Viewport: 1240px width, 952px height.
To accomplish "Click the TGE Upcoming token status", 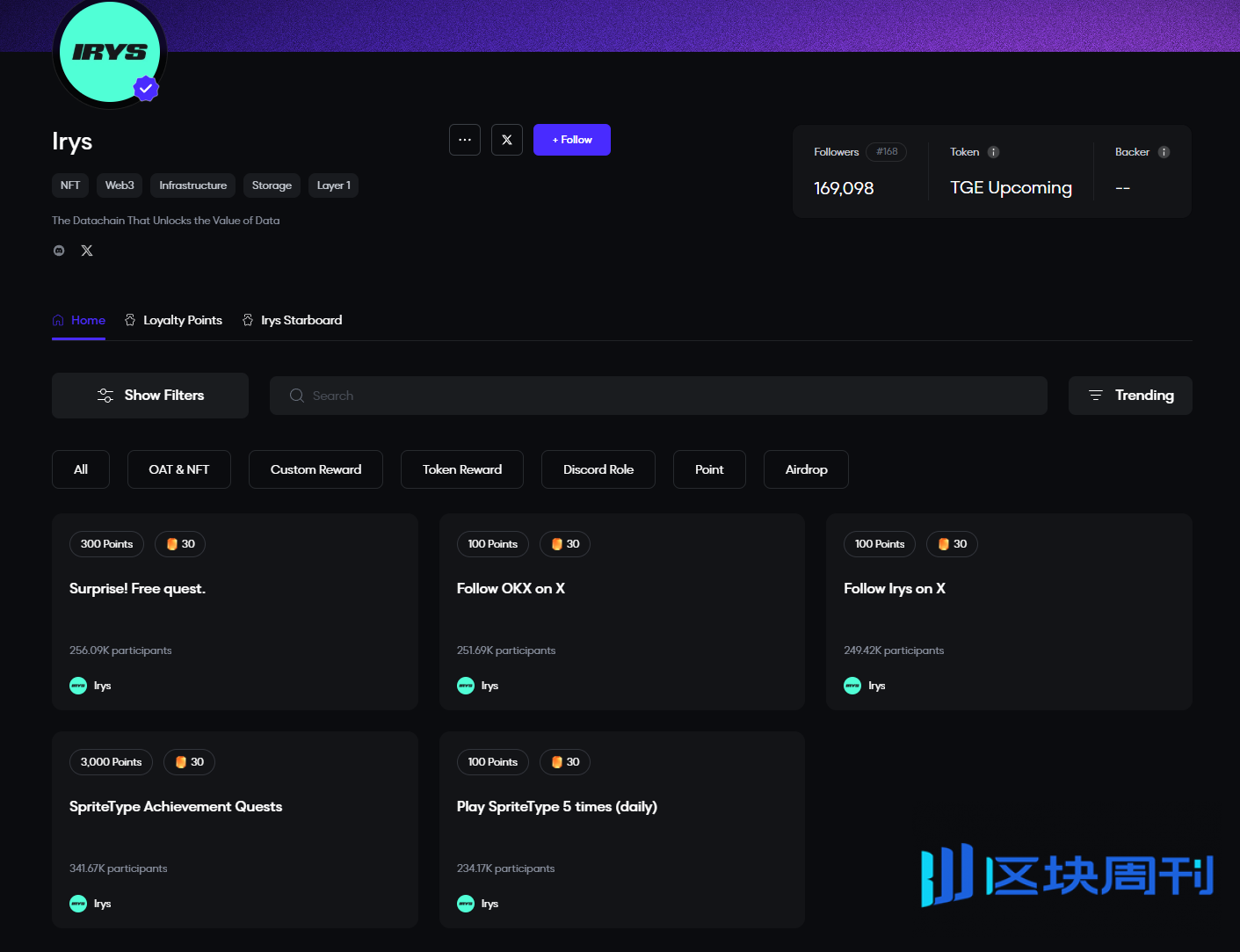I will pos(1011,188).
